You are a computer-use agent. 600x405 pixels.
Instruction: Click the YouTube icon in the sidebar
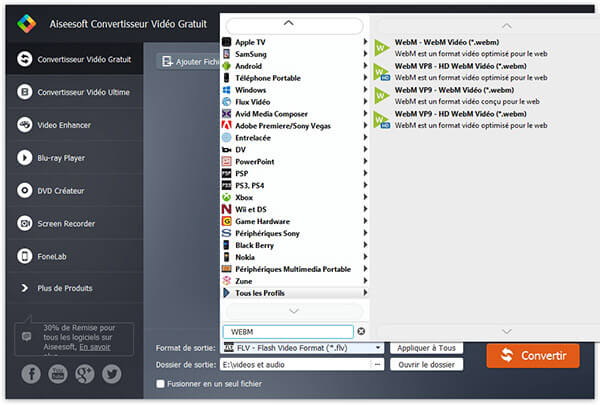58,373
